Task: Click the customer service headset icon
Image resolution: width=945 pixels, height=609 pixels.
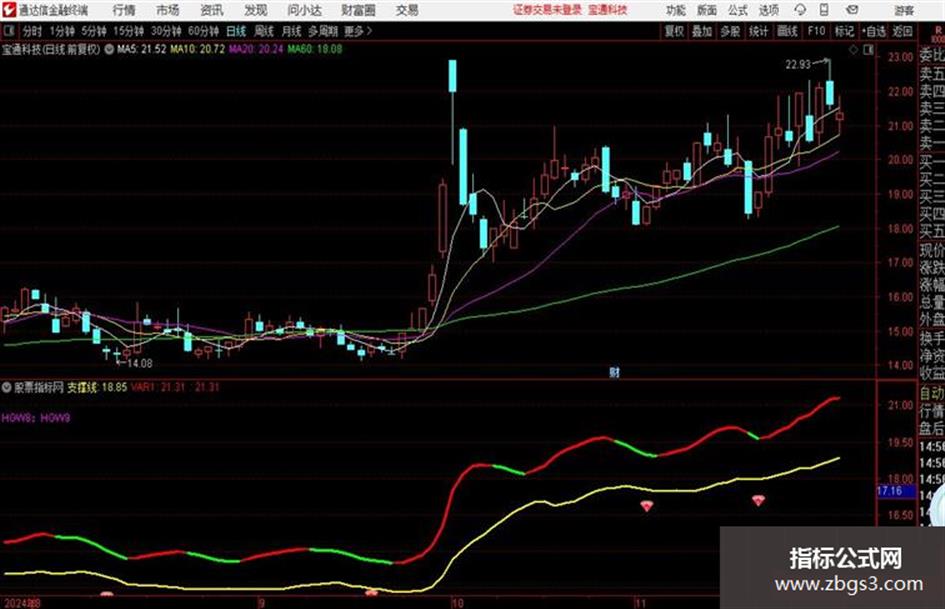Action: 800,10
